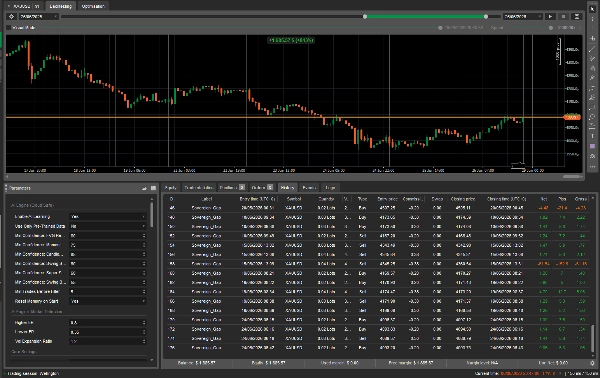Viewport: 600px width, 378px height.
Task: Open the Equity tab
Action: 170,187
